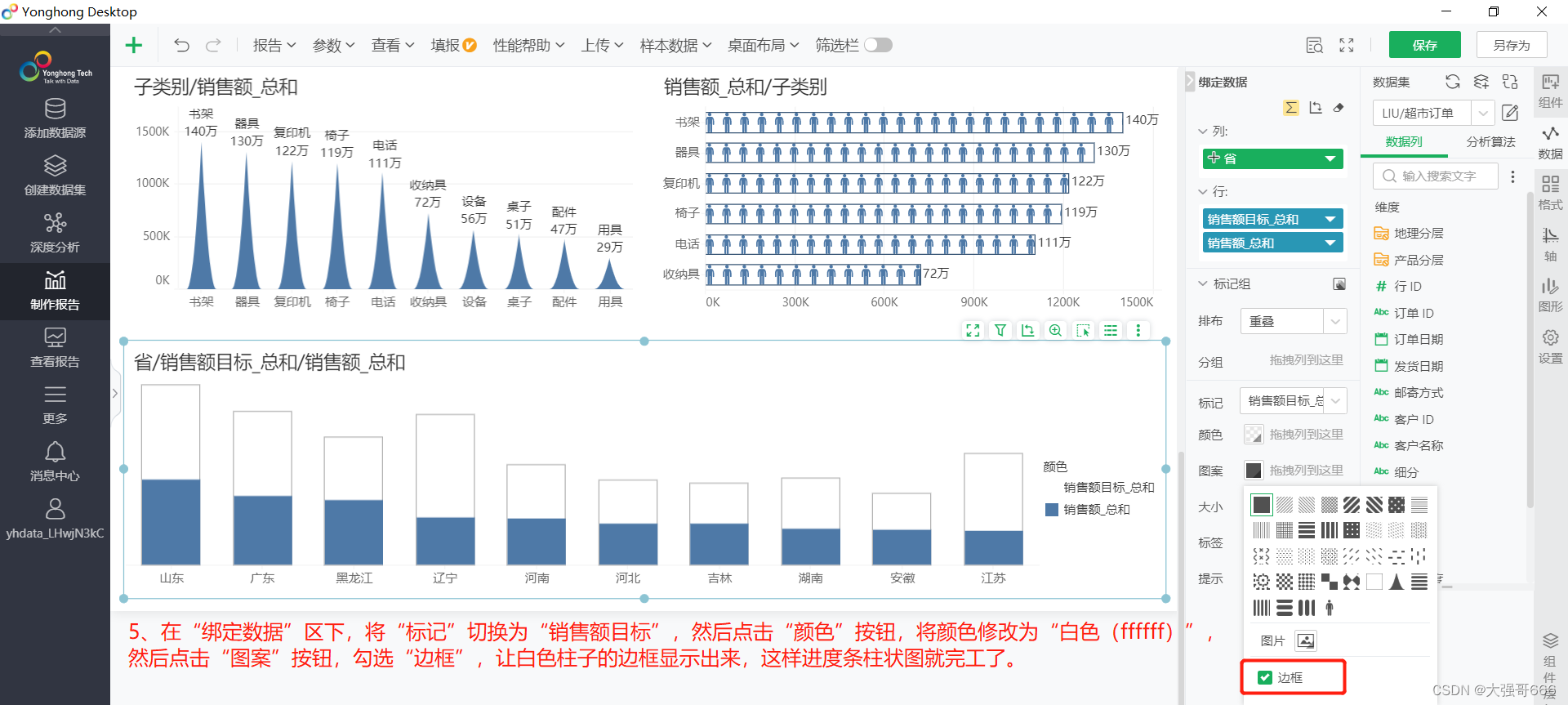The width and height of the screenshot is (1568, 705).
Task: Open the LIU/超市订单 dataset dropdown
Action: click(x=1483, y=113)
